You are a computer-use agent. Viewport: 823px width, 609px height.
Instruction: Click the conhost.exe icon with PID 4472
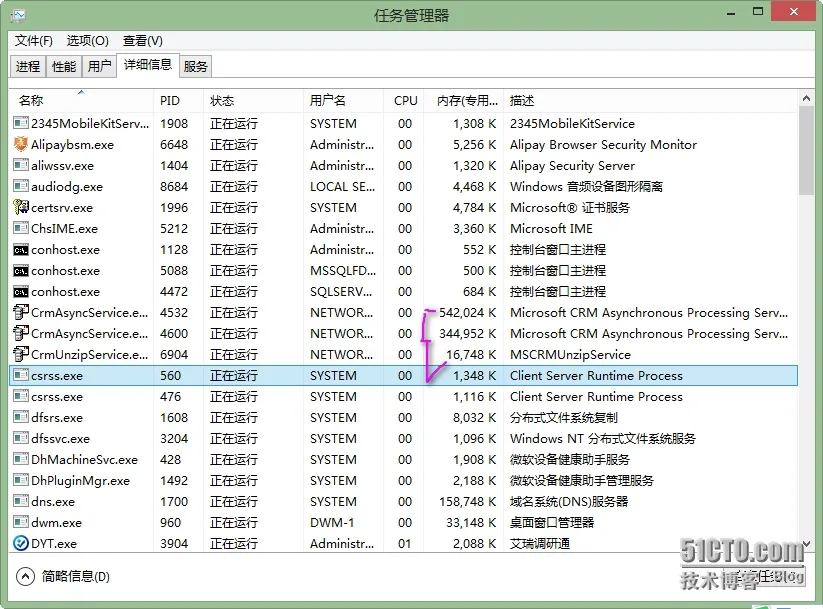21,292
